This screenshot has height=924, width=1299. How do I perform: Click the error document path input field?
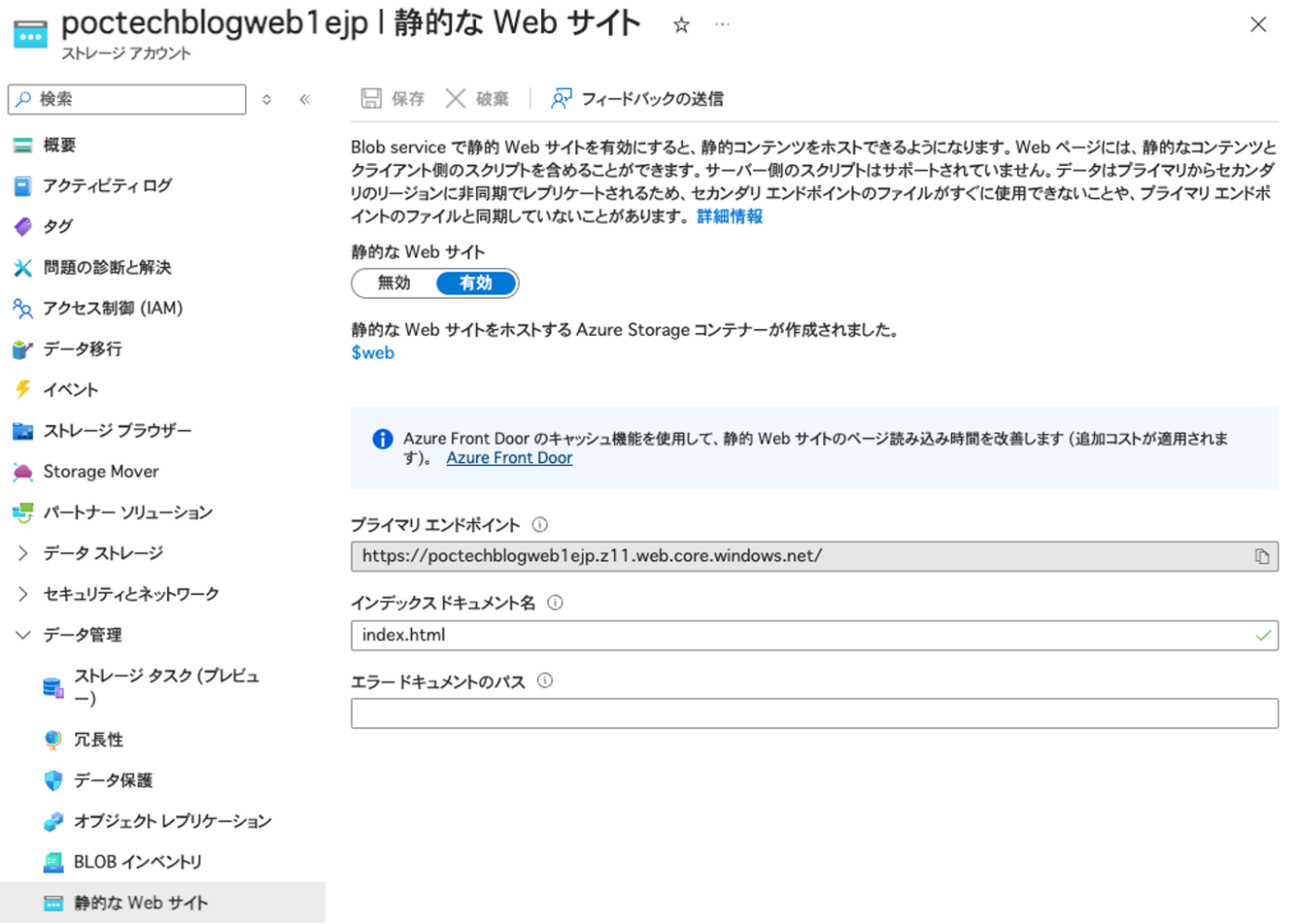814,713
